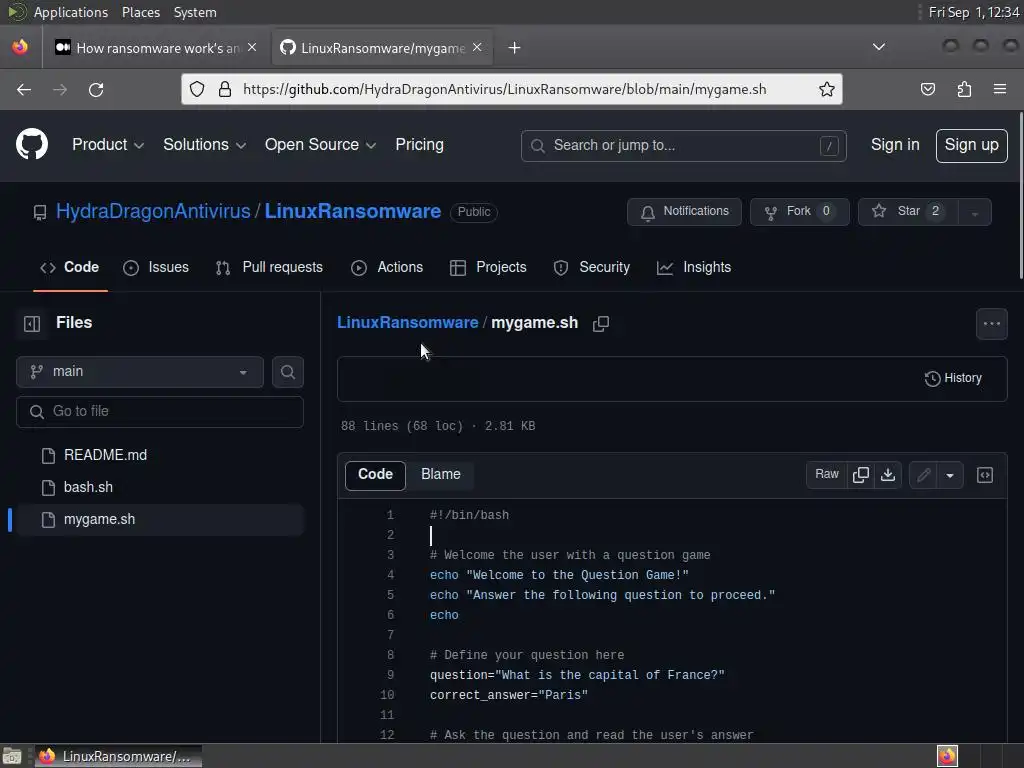Click the tracking protection shield icon
This screenshot has width=1024, height=768.
197,89
